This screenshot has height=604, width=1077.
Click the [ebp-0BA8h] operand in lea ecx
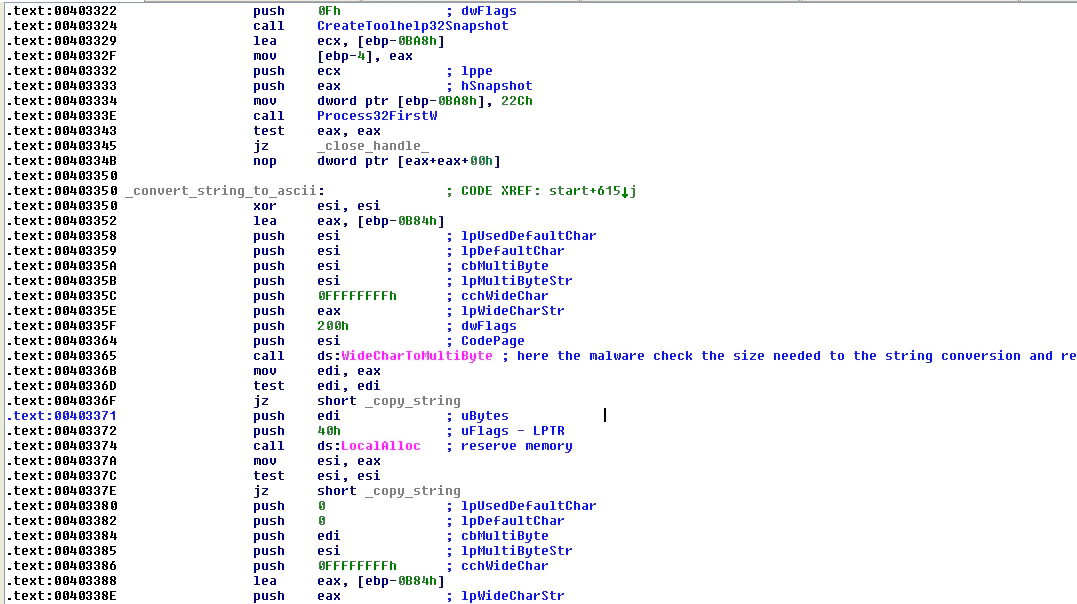coord(400,41)
